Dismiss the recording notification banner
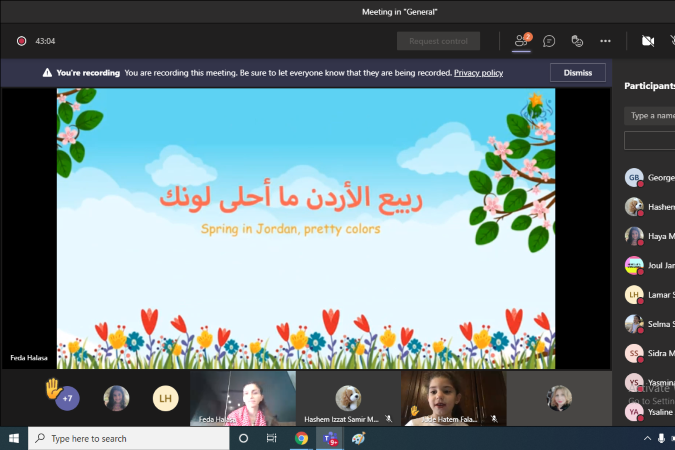 click(x=578, y=73)
